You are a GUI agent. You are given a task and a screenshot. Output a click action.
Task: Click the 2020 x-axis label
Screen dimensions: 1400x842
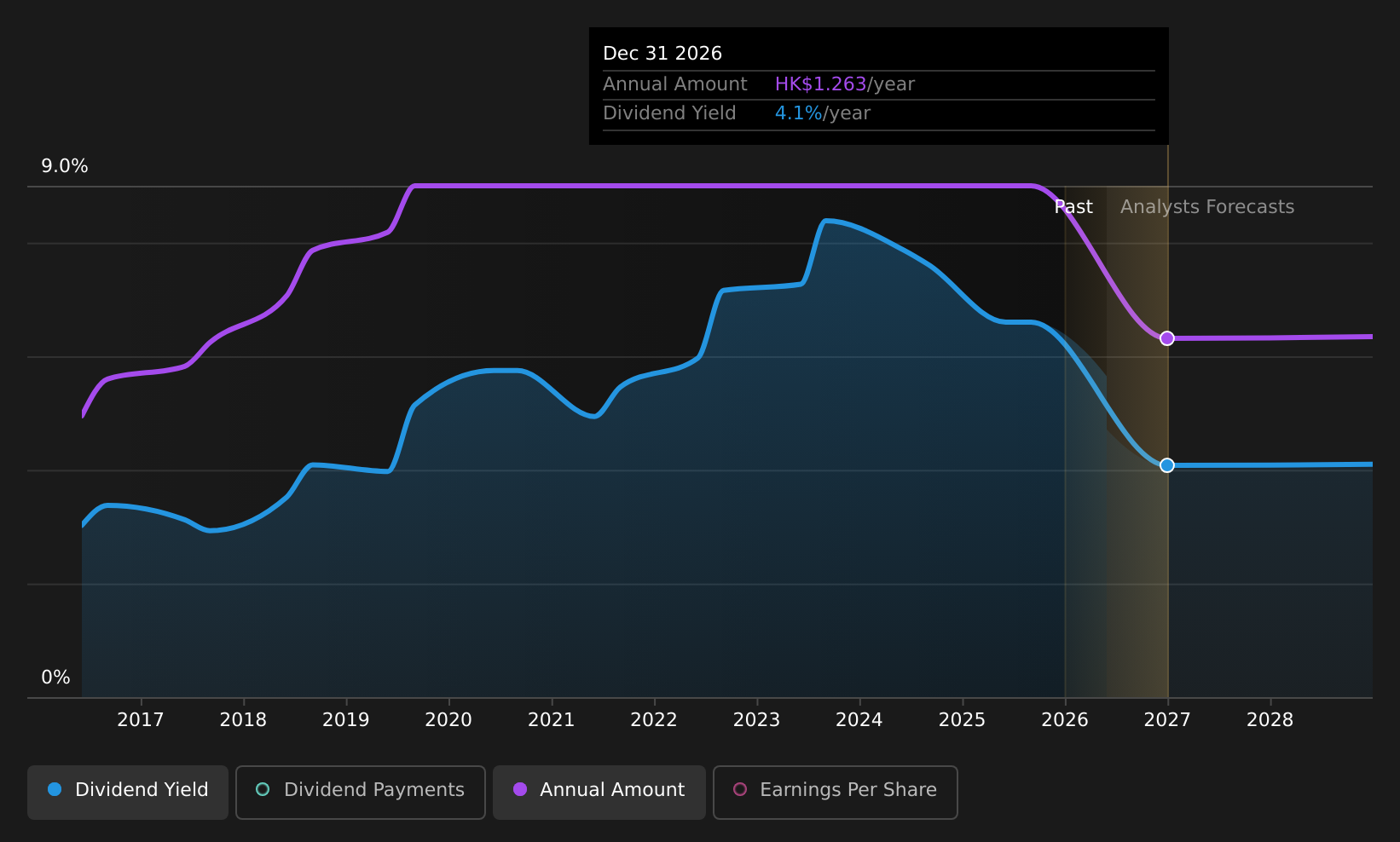click(449, 720)
